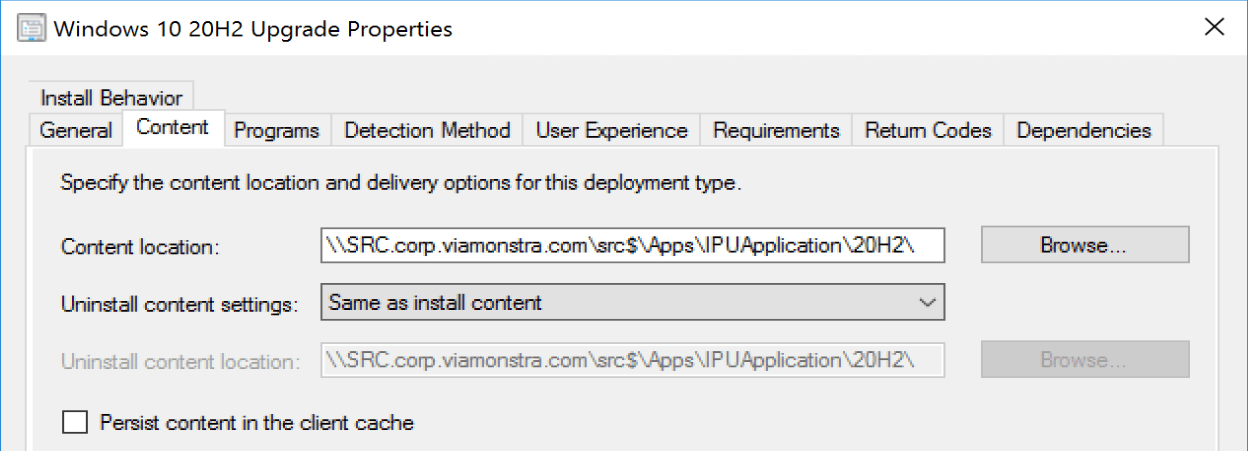Open the General tab
The width and height of the screenshot is (1248, 451).
point(76,130)
